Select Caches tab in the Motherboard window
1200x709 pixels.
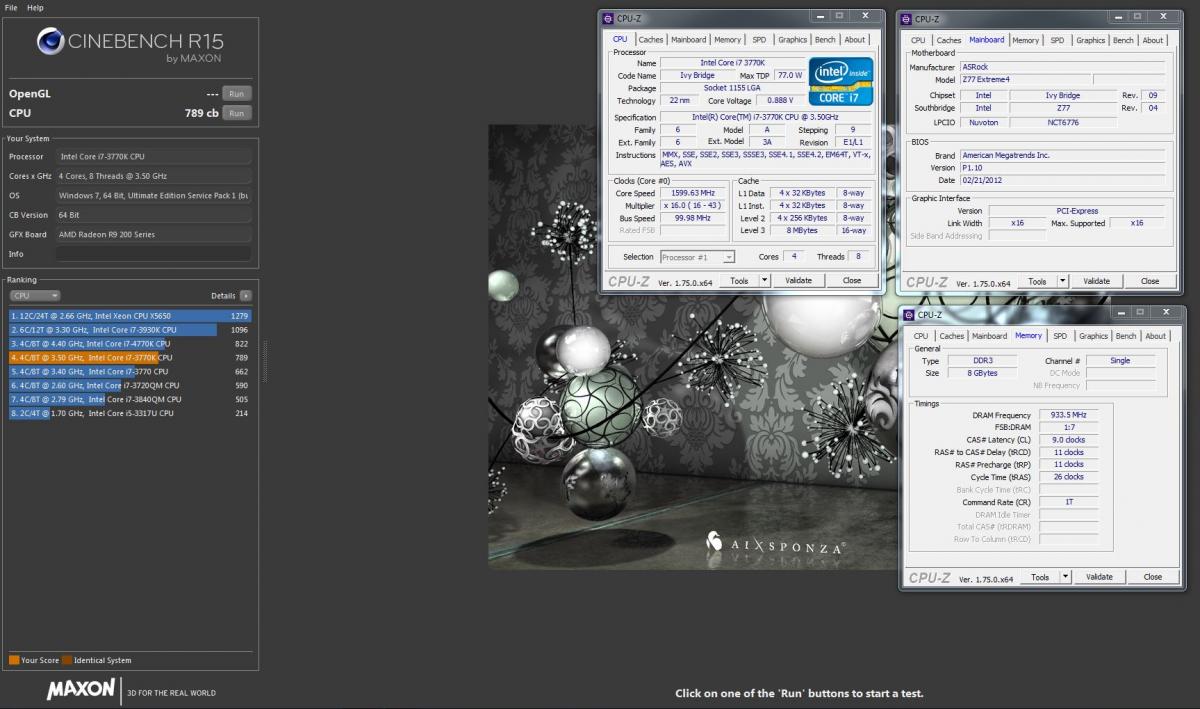coord(949,40)
